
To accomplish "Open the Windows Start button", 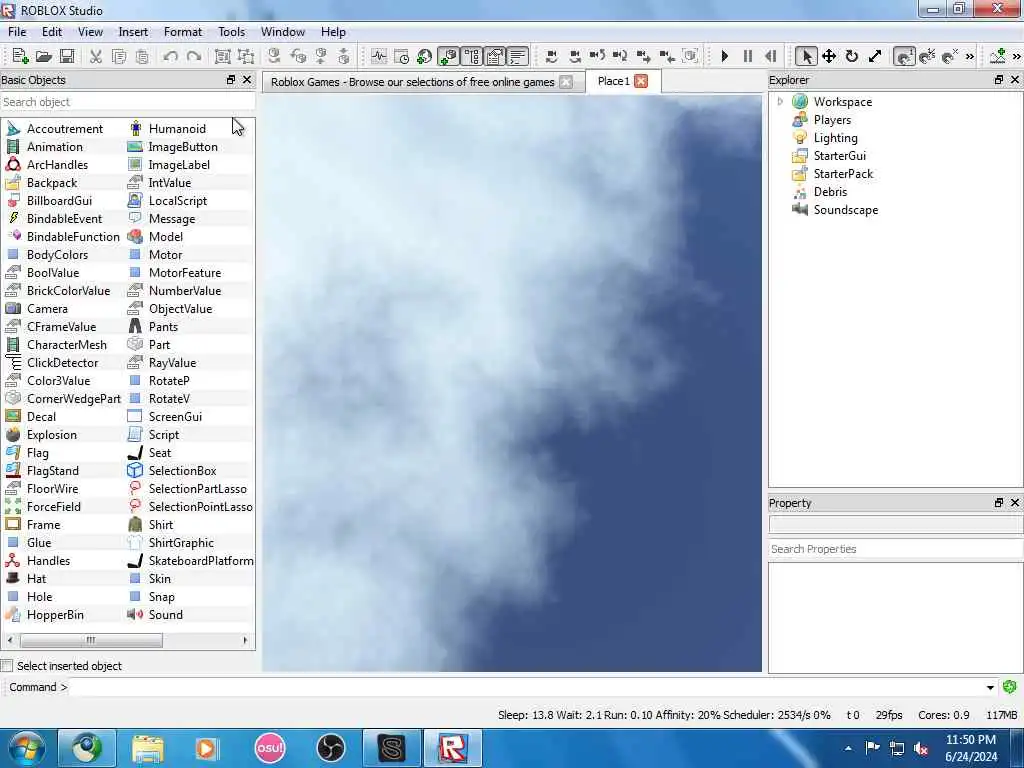I will (x=27, y=748).
